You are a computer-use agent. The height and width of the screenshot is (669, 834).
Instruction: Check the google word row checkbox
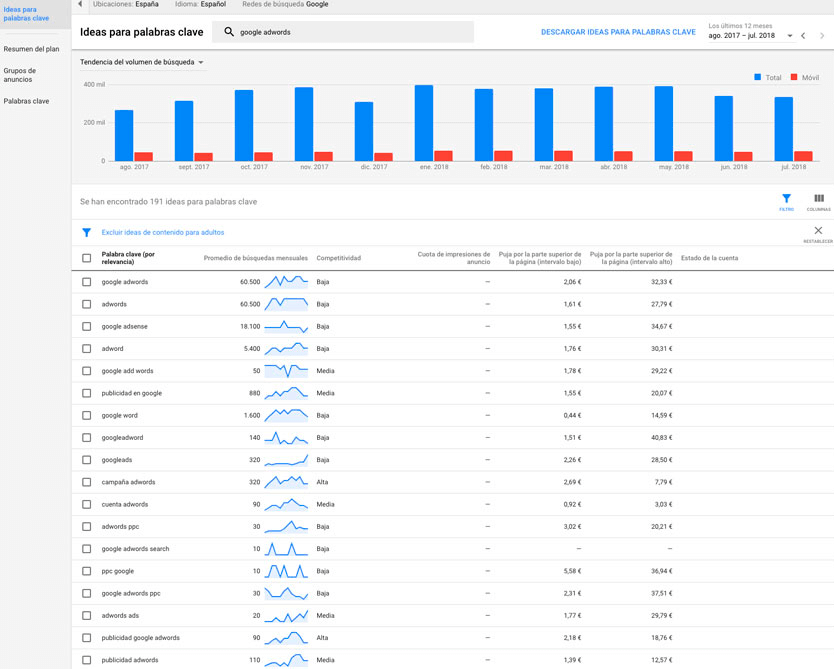tap(87, 415)
